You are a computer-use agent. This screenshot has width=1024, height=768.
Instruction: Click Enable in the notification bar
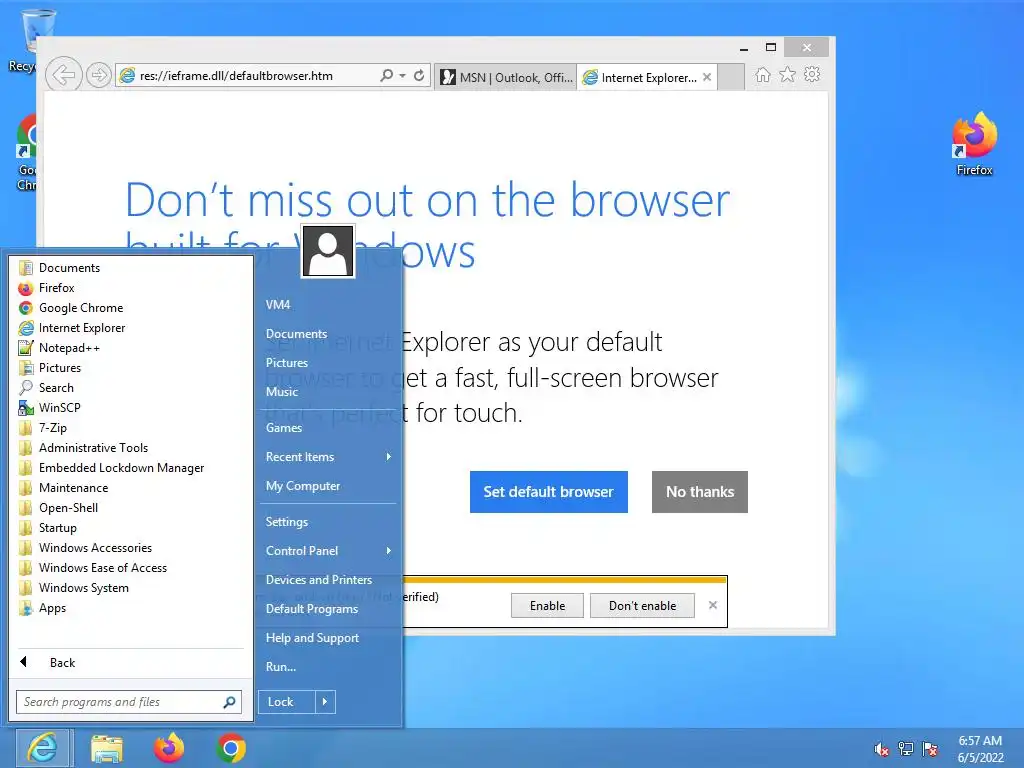pos(547,605)
